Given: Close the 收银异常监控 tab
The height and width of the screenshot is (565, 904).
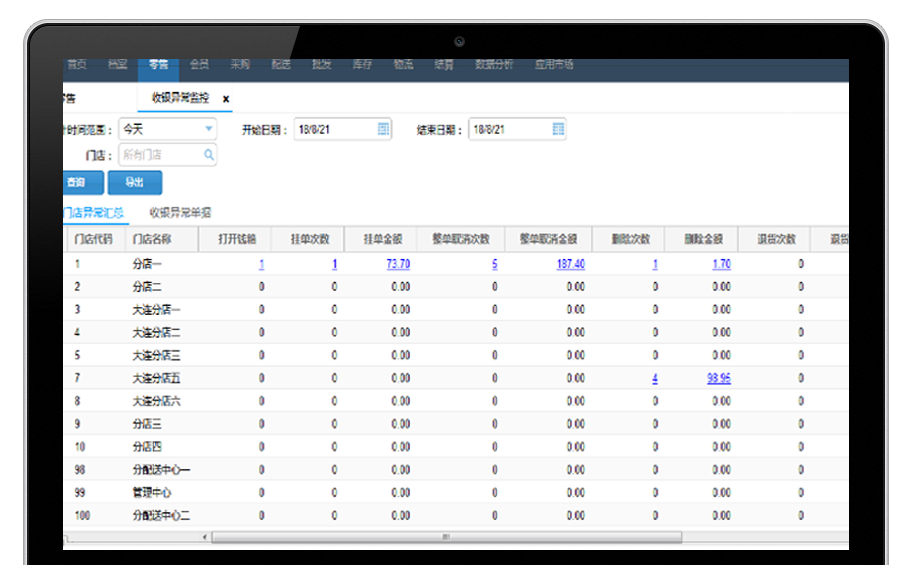Looking at the screenshot, I should click(x=226, y=98).
